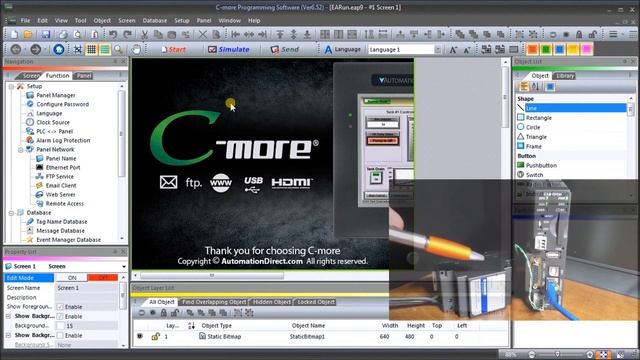The height and width of the screenshot is (360, 640).
Task: Open the Database menu
Action: tap(154, 20)
